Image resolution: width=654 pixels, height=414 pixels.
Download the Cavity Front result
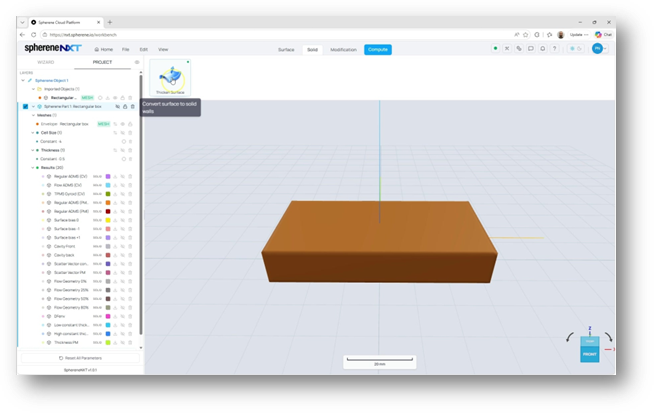[x=115, y=247]
